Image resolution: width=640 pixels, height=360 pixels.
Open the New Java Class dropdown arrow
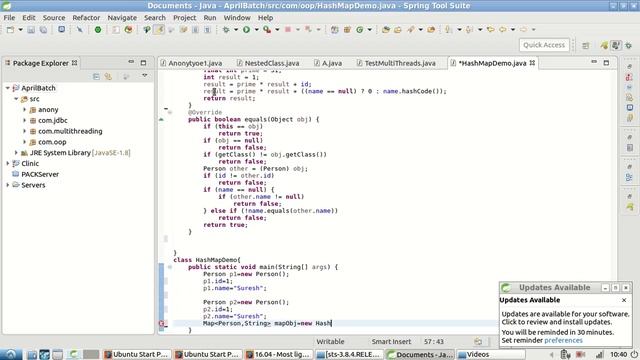click(x=369, y=29)
